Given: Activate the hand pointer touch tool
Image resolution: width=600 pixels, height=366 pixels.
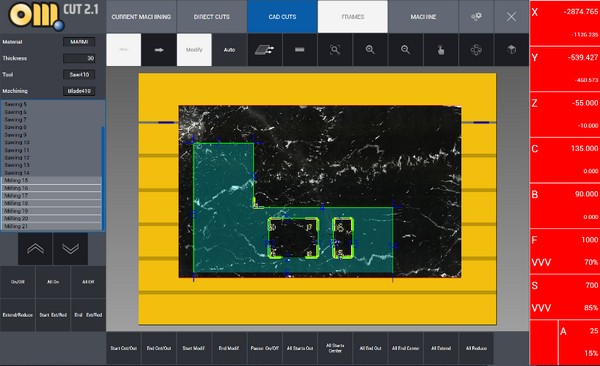Looking at the screenshot, I should pos(440,50).
